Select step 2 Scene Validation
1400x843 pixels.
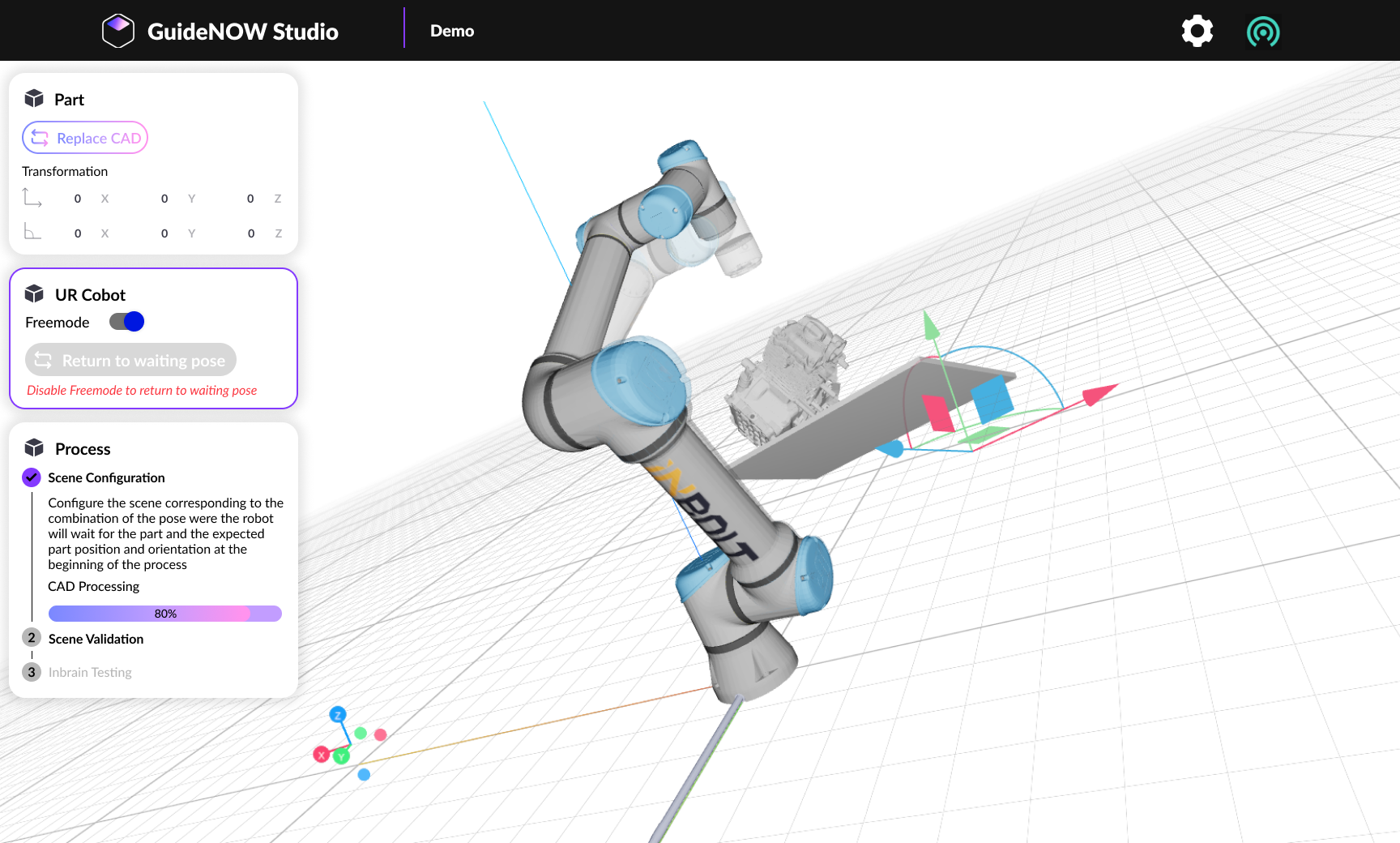(96, 639)
